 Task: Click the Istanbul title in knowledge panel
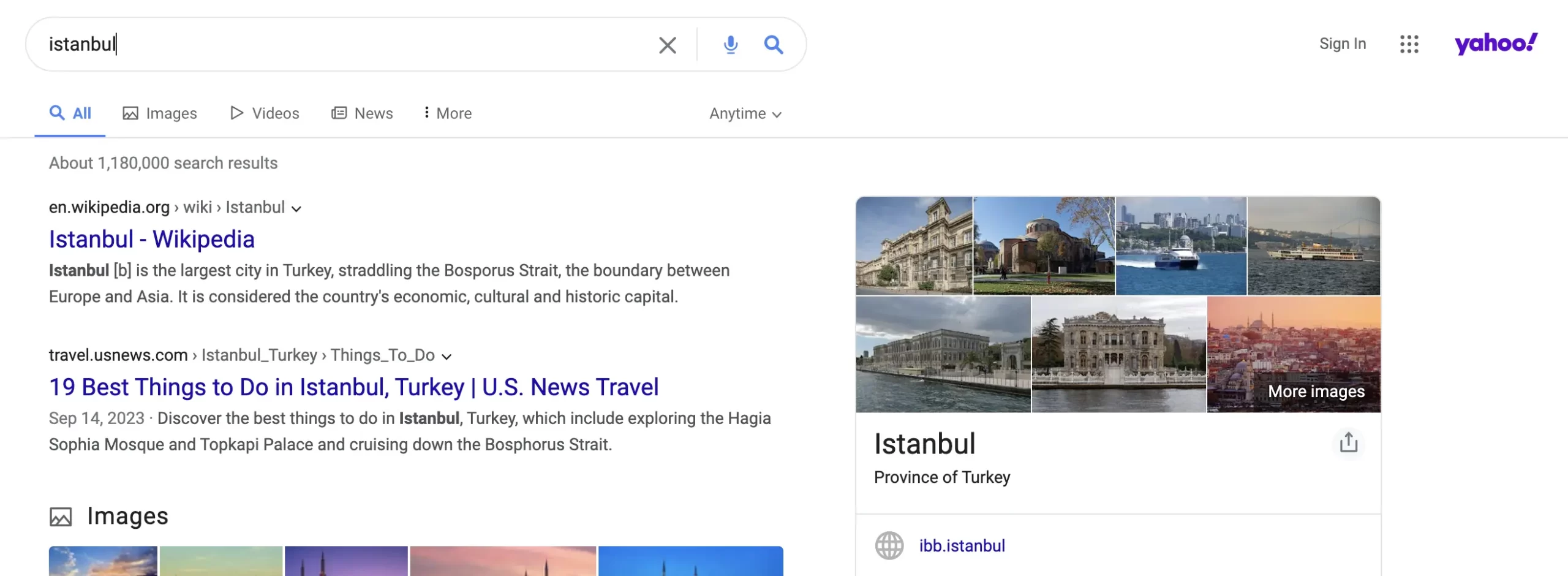coord(924,444)
